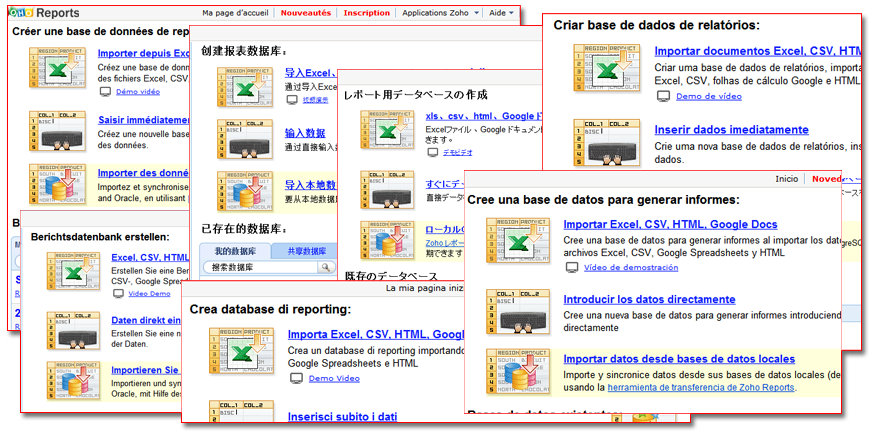The height and width of the screenshot is (435, 875).
Task: Open Inicio in the Spanish window
Action: pos(787,179)
